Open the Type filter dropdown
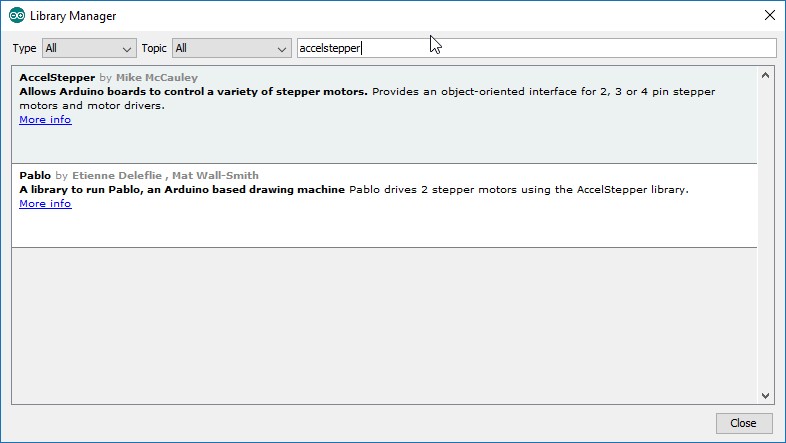 88,48
